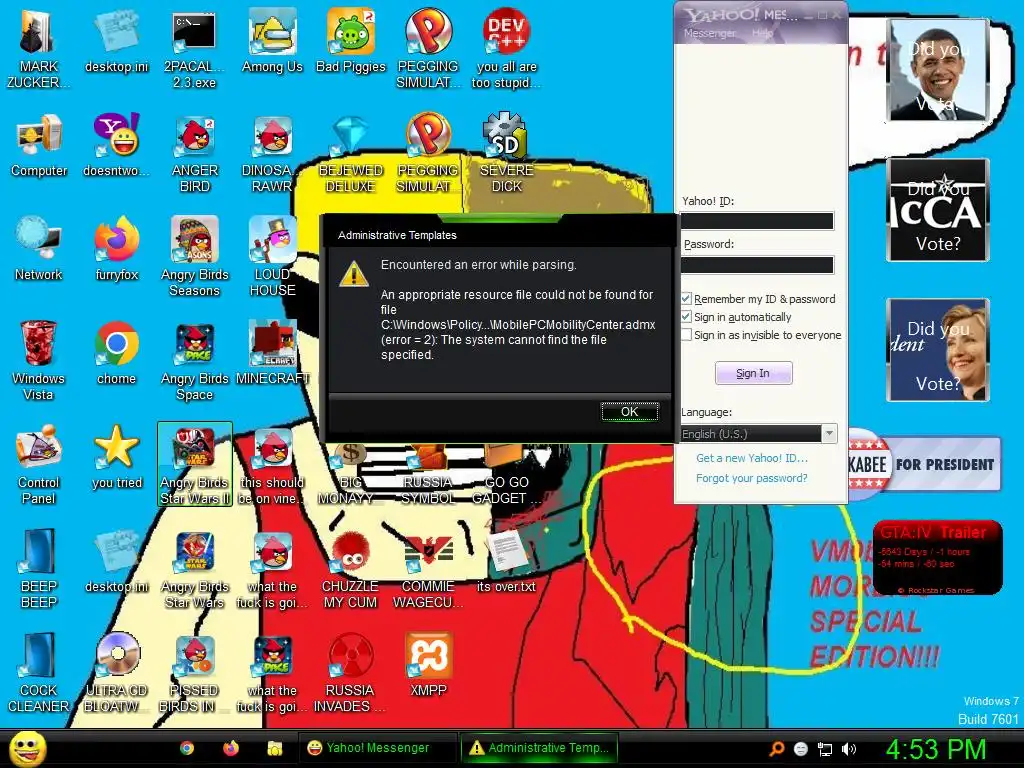
Task: Open the first PEGGING SIMULAT... icon beside Bad Piggies
Action: pos(428,48)
